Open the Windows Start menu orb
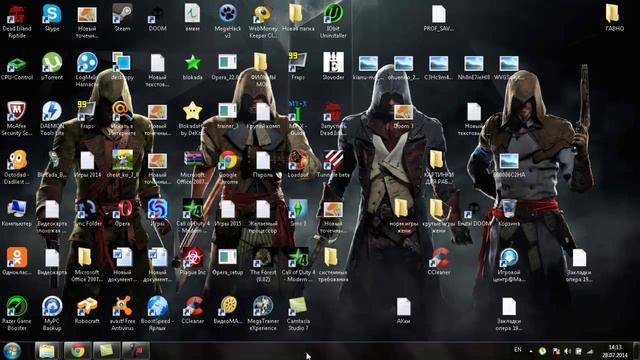The width and height of the screenshot is (640, 360). 12,351
